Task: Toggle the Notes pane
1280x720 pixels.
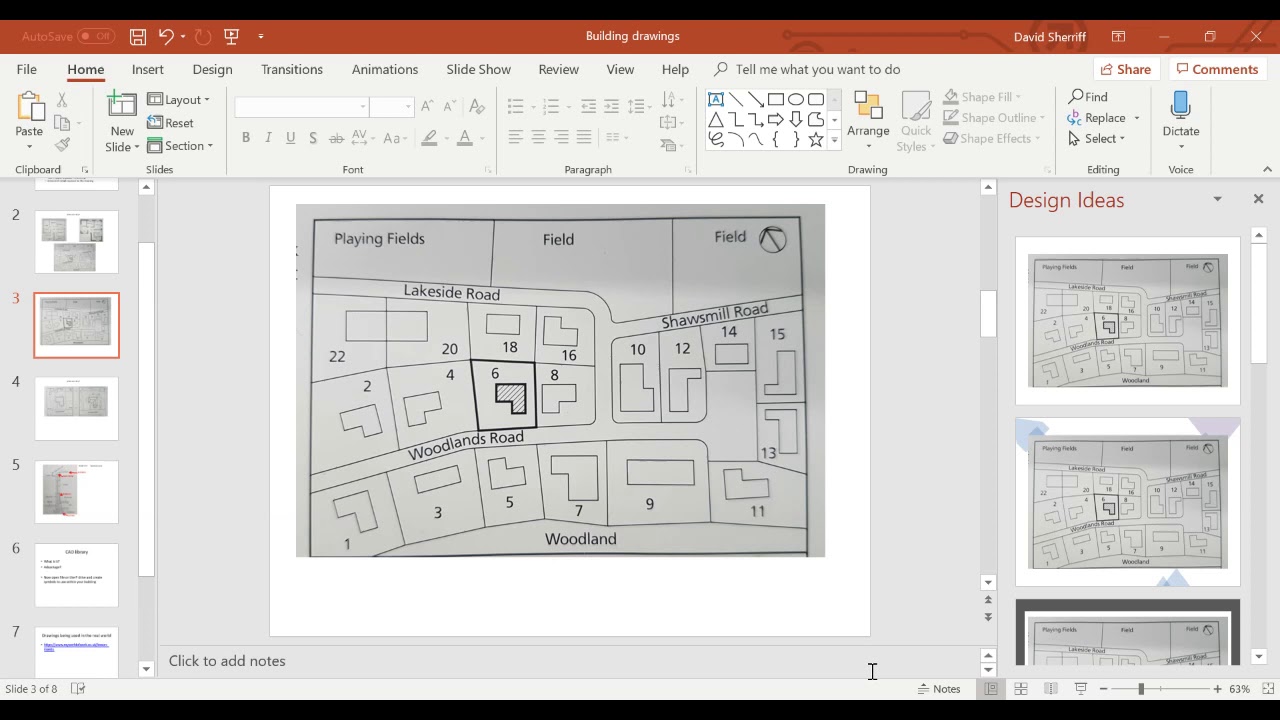Action: point(939,689)
